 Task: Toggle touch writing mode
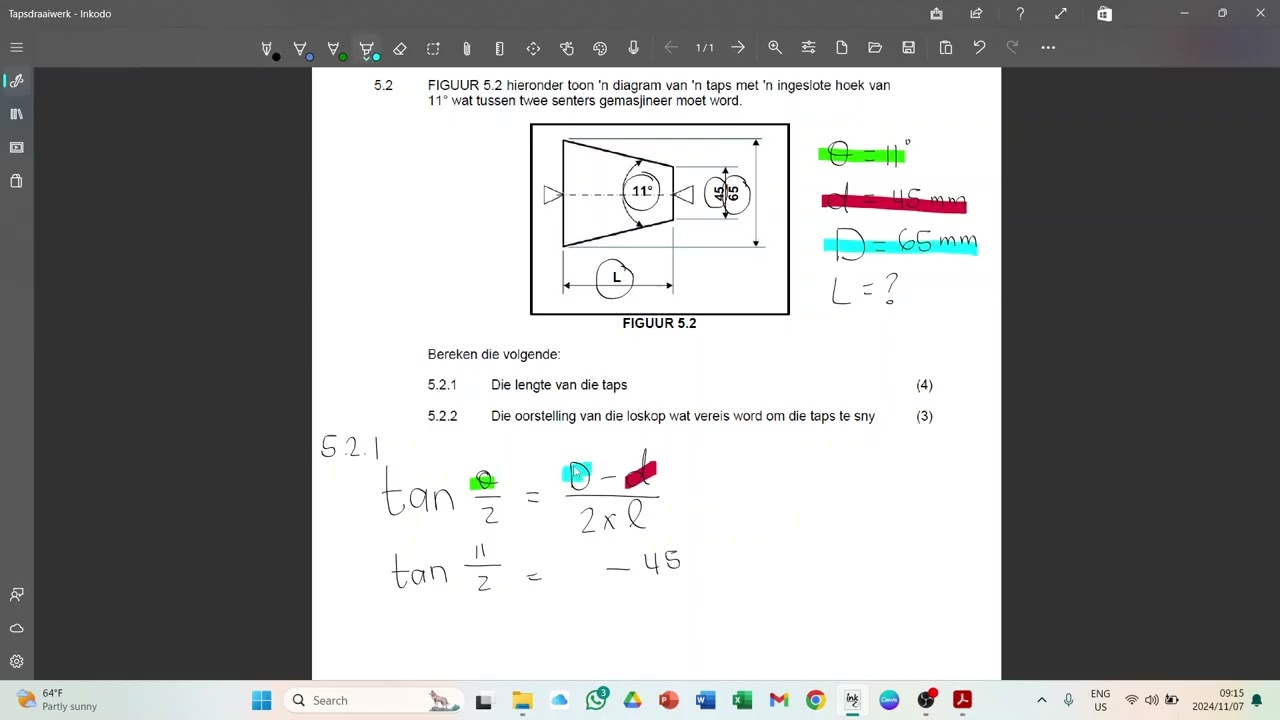(x=567, y=48)
